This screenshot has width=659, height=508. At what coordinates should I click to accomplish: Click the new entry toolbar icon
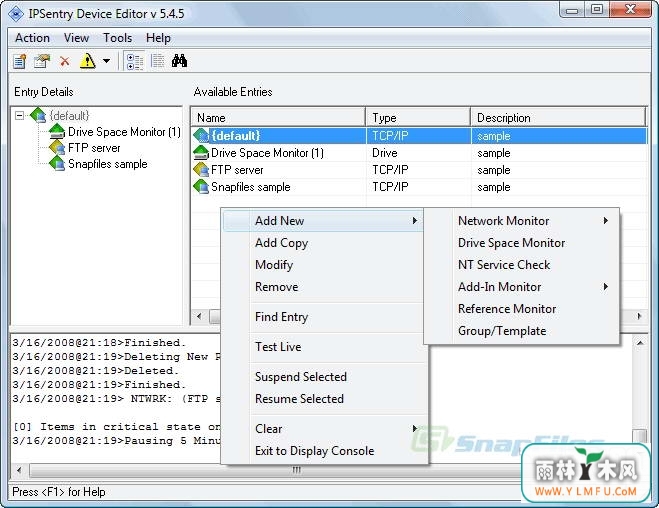[20, 61]
